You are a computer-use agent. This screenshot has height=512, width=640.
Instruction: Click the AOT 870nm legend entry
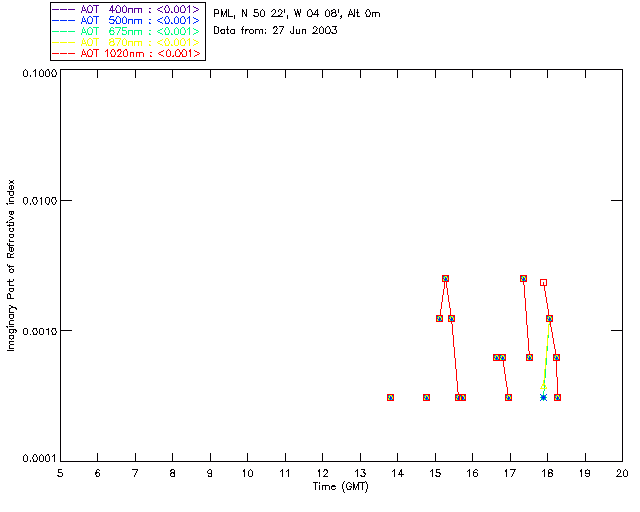point(127,42)
